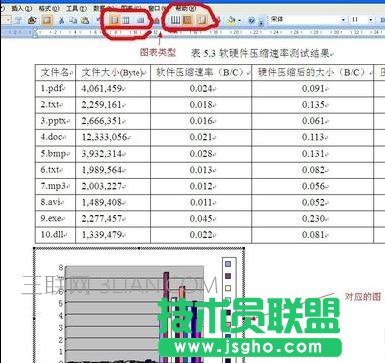Select the third pale legend swatch
Screen dimensions: 385x363
click(x=228, y=288)
